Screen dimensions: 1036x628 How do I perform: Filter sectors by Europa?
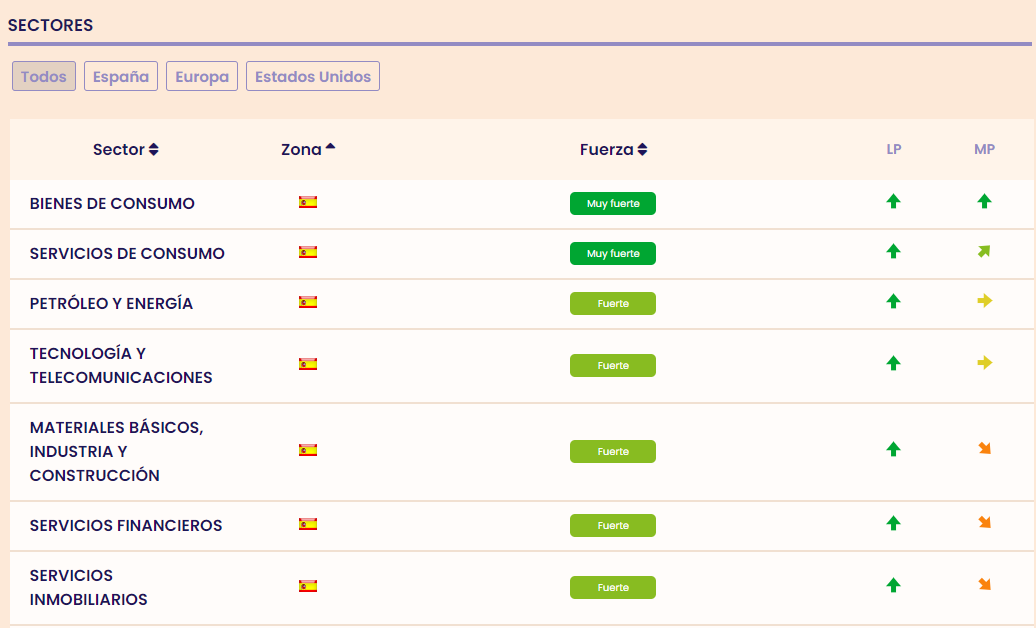tap(202, 77)
